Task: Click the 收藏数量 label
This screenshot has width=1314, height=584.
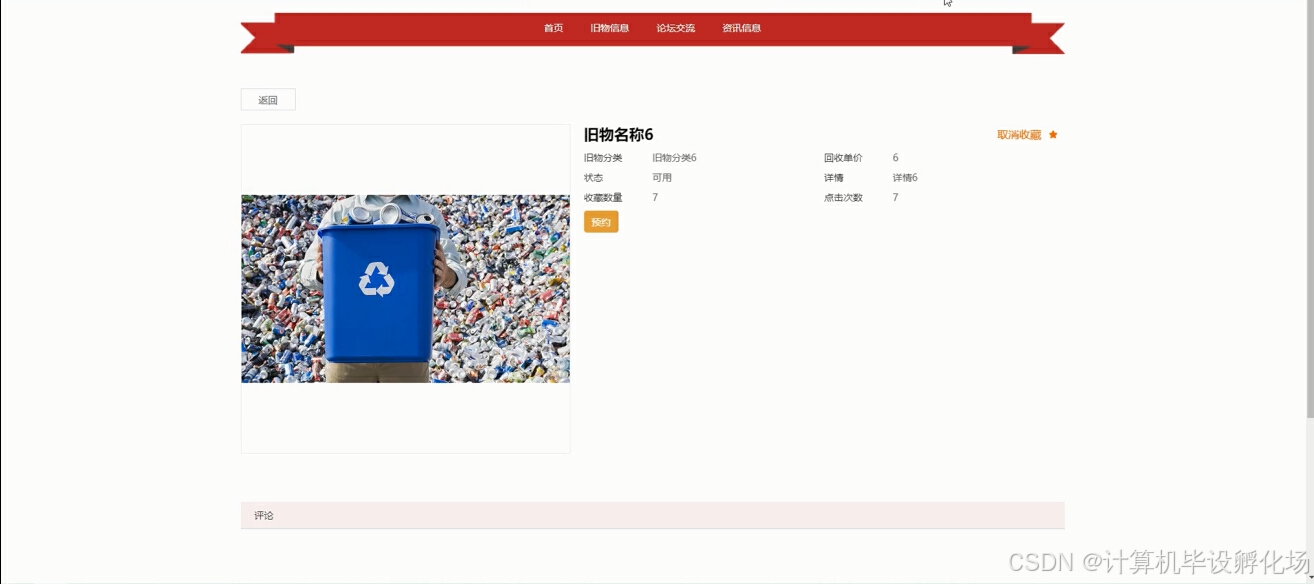Action: (603, 198)
